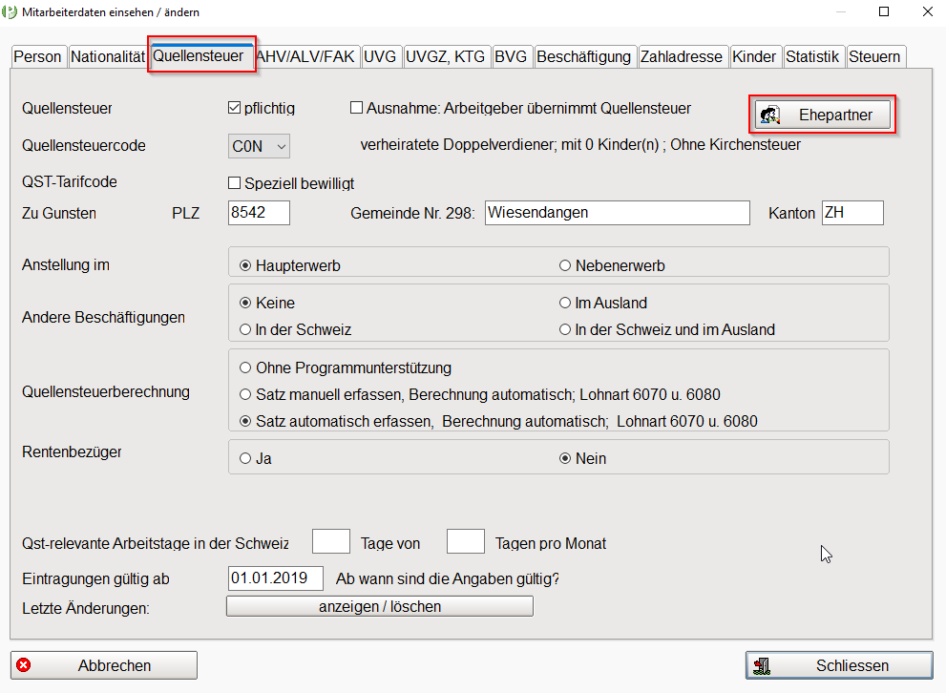This screenshot has width=946, height=693.
Task: Switch to the Zahladresse tab
Action: pyautogui.click(x=682, y=57)
